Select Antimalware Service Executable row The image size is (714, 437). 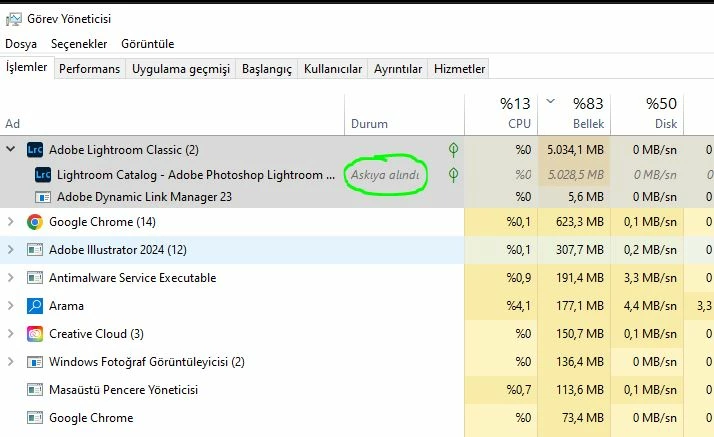(x=357, y=278)
